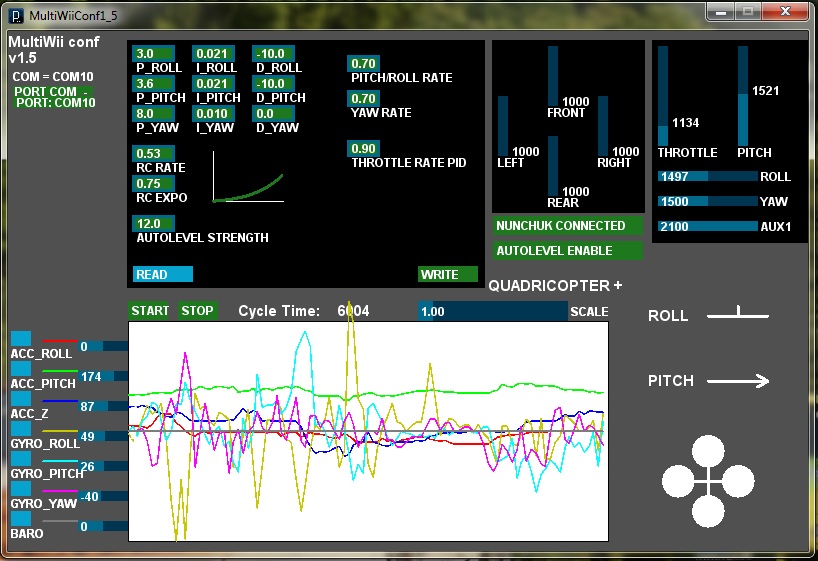
Task: Toggle the AUTOLEVEL ENABLE indicator
Action: (568, 250)
